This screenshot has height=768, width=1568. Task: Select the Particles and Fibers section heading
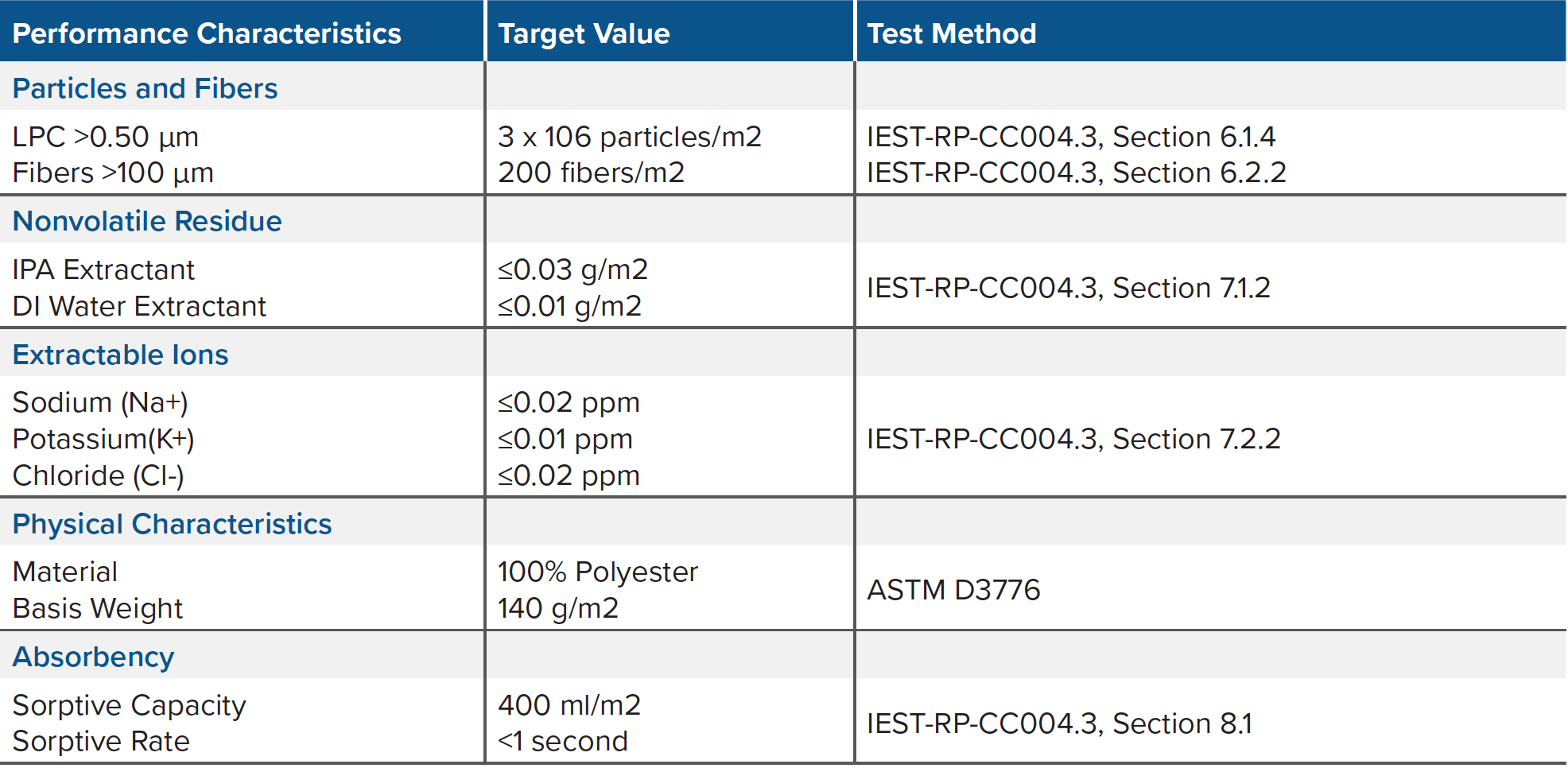[145, 88]
